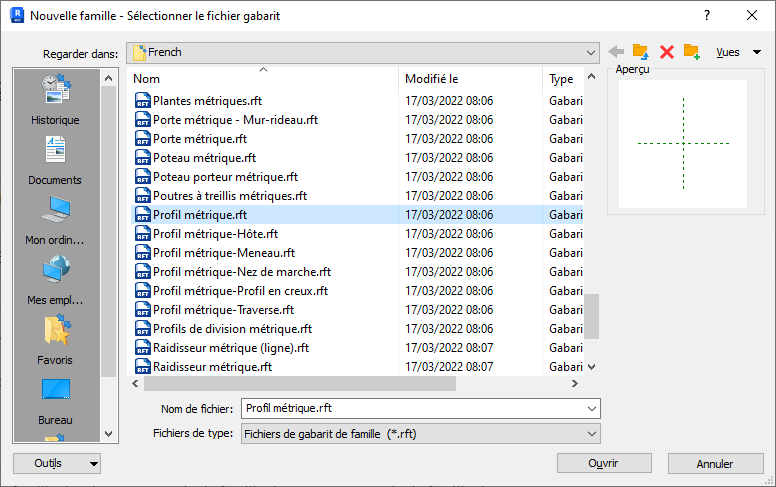
Task: Click the Annuler button
Action: tap(715, 464)
